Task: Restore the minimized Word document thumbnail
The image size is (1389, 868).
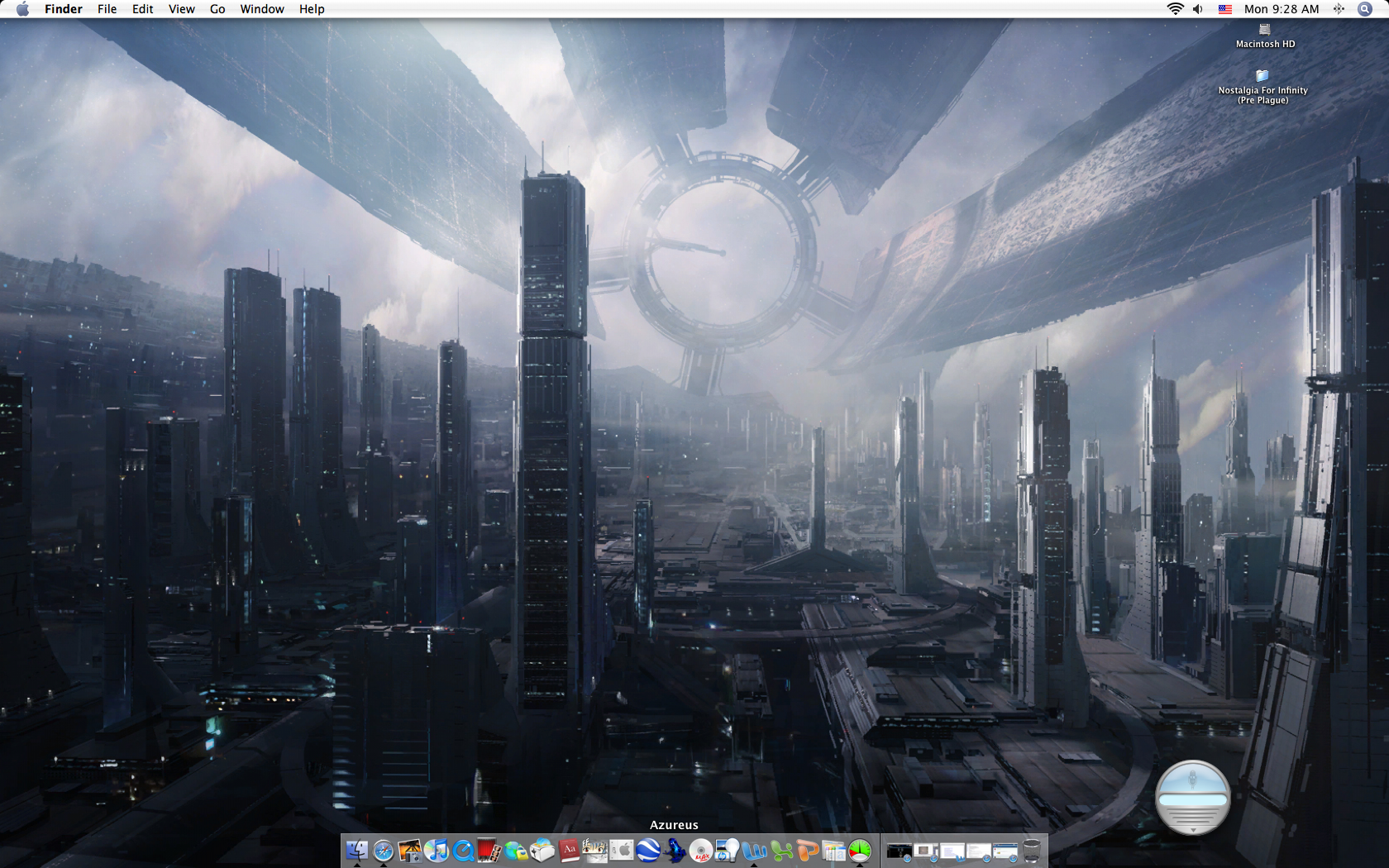Action: coord(952,851)
